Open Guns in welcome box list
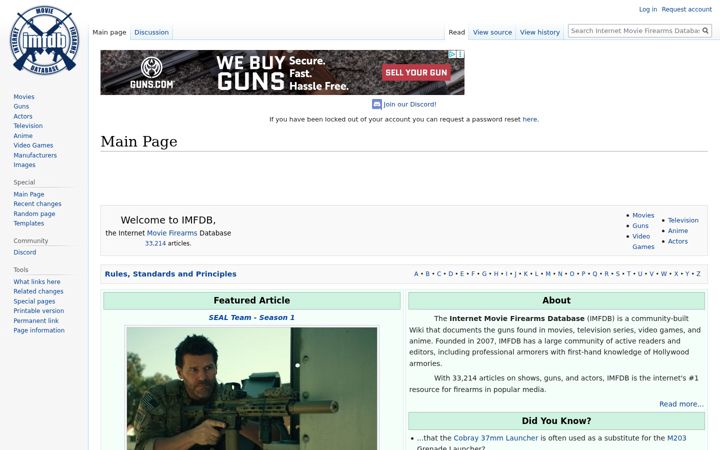Screen dimensions: 720x450 tap(640, 225)
